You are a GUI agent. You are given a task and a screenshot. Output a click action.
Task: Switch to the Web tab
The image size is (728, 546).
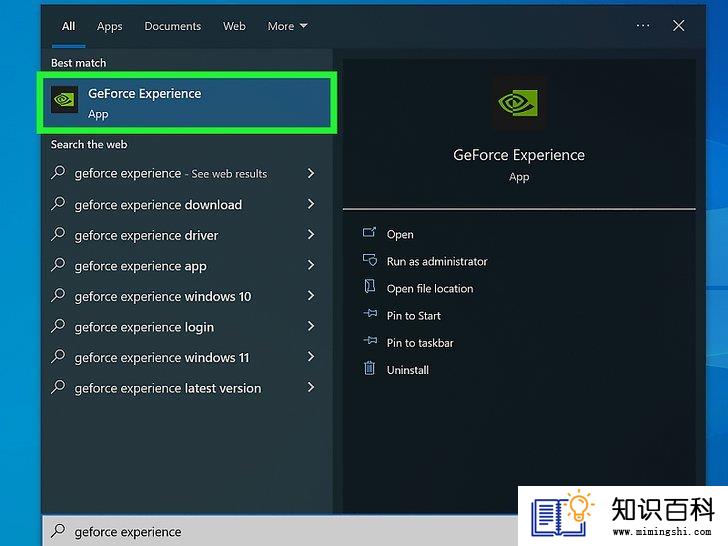click(234, 26)
